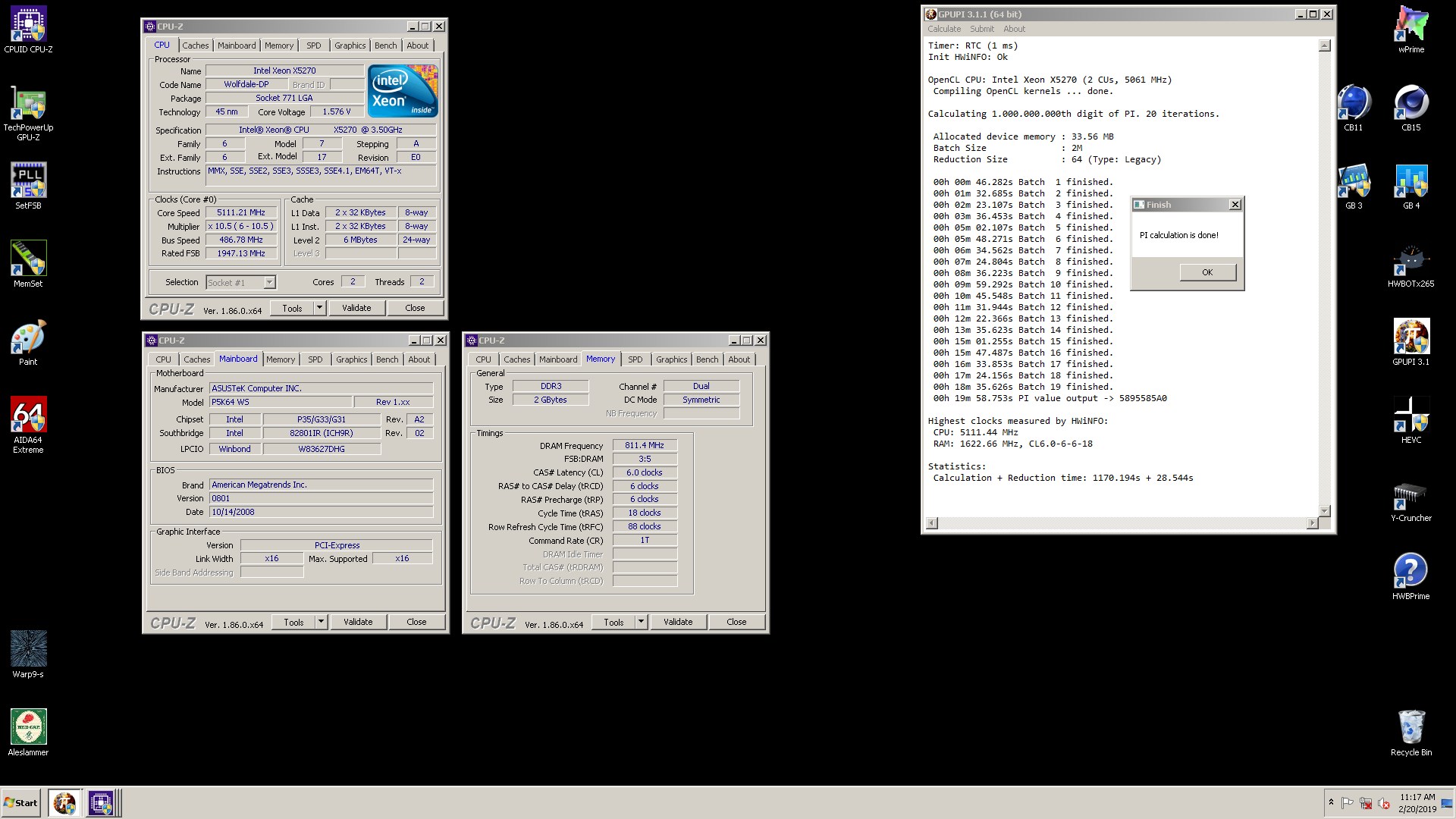Click the 'PI calculation is done!' message
The width and height of the screenshot is (1456, 819).
click(x=1179, y=235)
